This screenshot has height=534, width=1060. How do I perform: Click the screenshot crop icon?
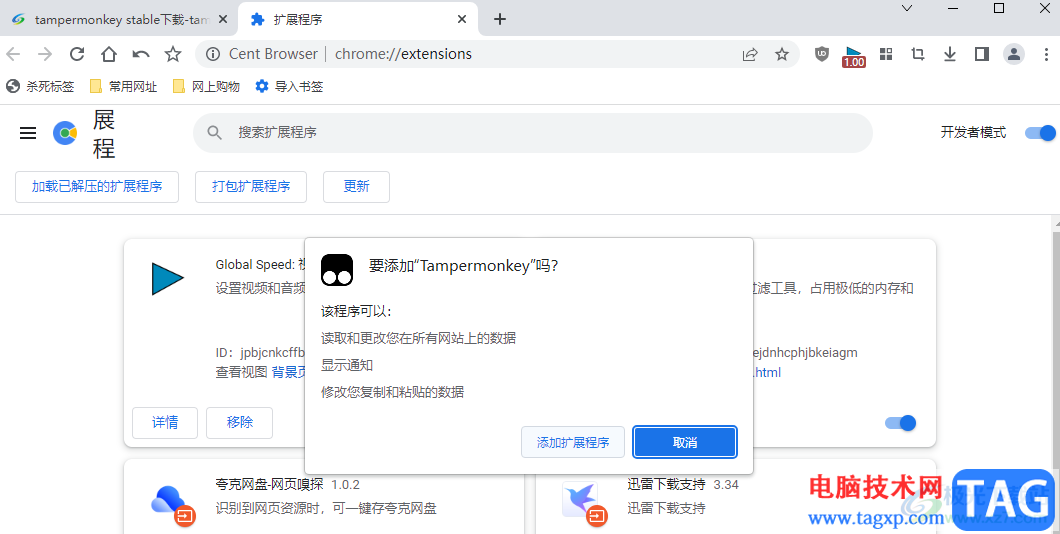tap(918, 54)
